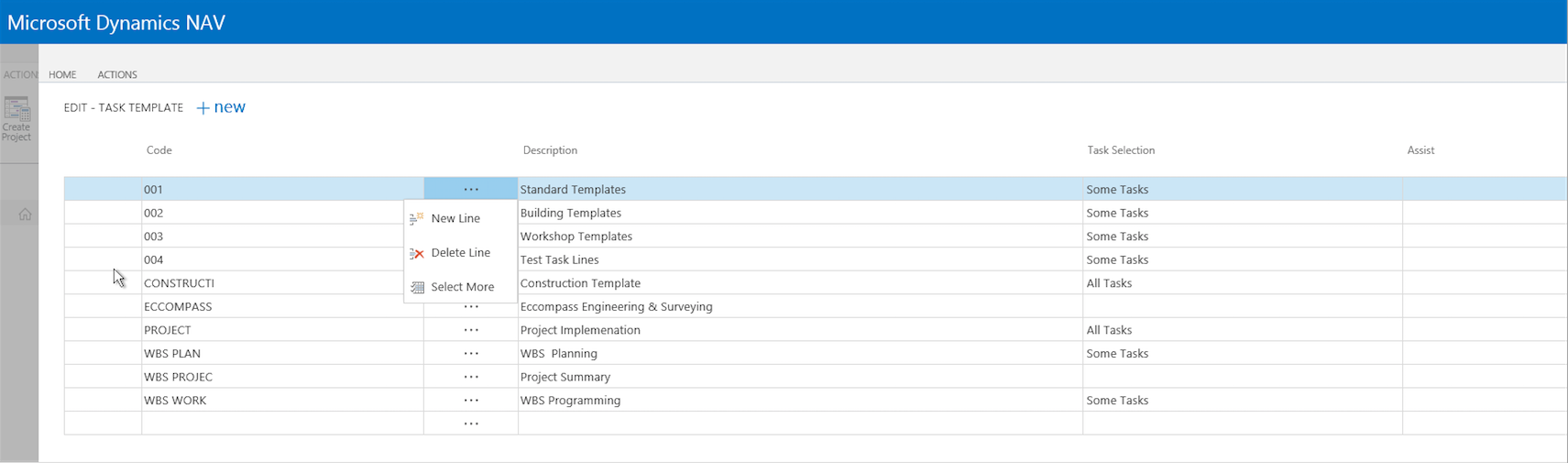Open the ellipsis menu for WBS PLAN row

tap(471, 353)
